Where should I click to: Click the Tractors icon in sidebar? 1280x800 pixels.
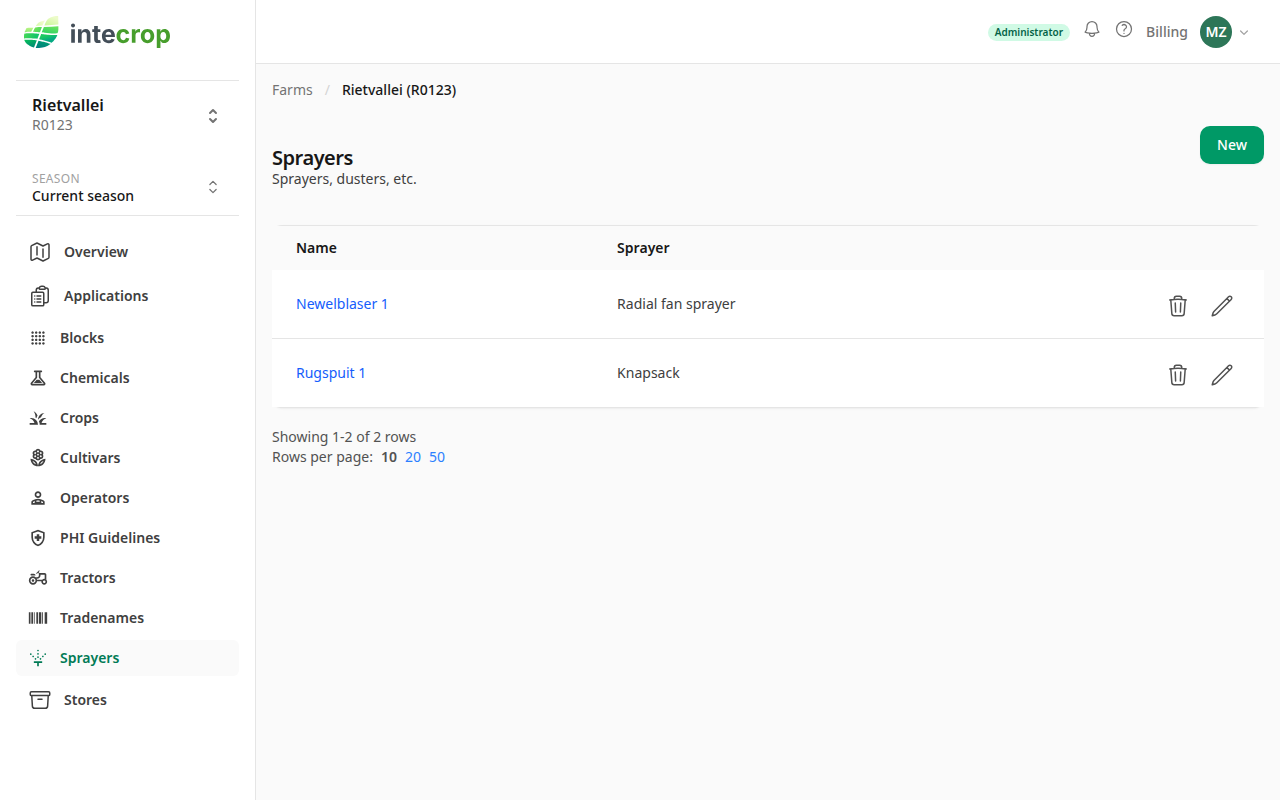pyautogui.click(x=38, y=578)
